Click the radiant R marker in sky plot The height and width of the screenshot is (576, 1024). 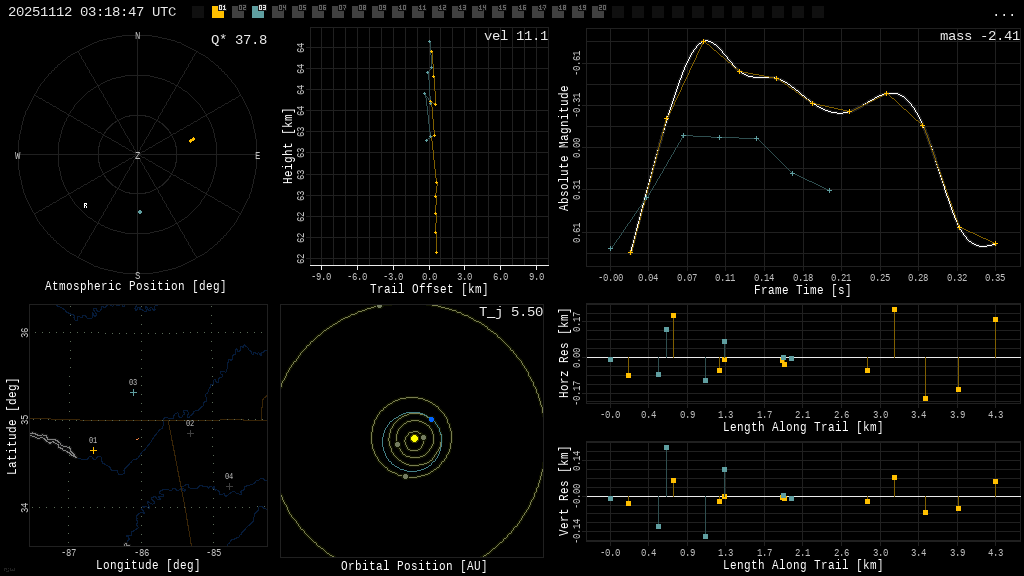85,205
